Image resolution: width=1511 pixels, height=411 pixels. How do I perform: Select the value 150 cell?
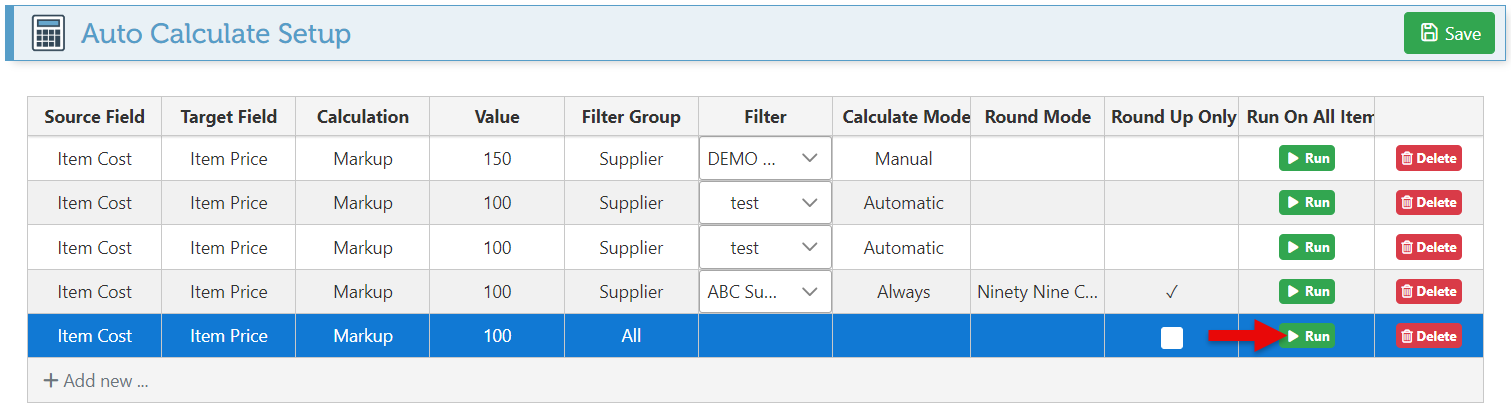[497, 159]
